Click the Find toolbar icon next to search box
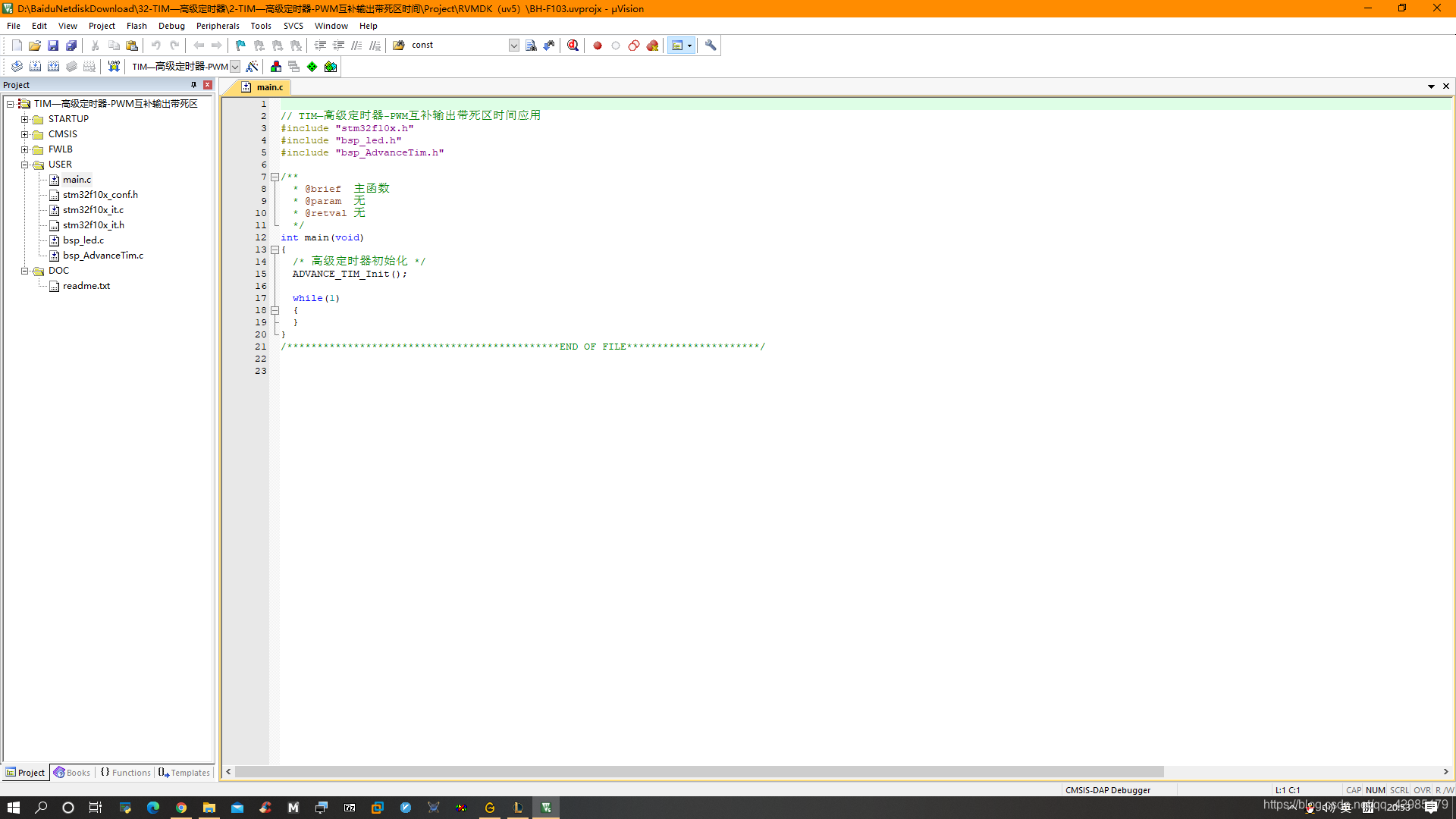This screenshot has width=1456, height=819. (531, 45)
